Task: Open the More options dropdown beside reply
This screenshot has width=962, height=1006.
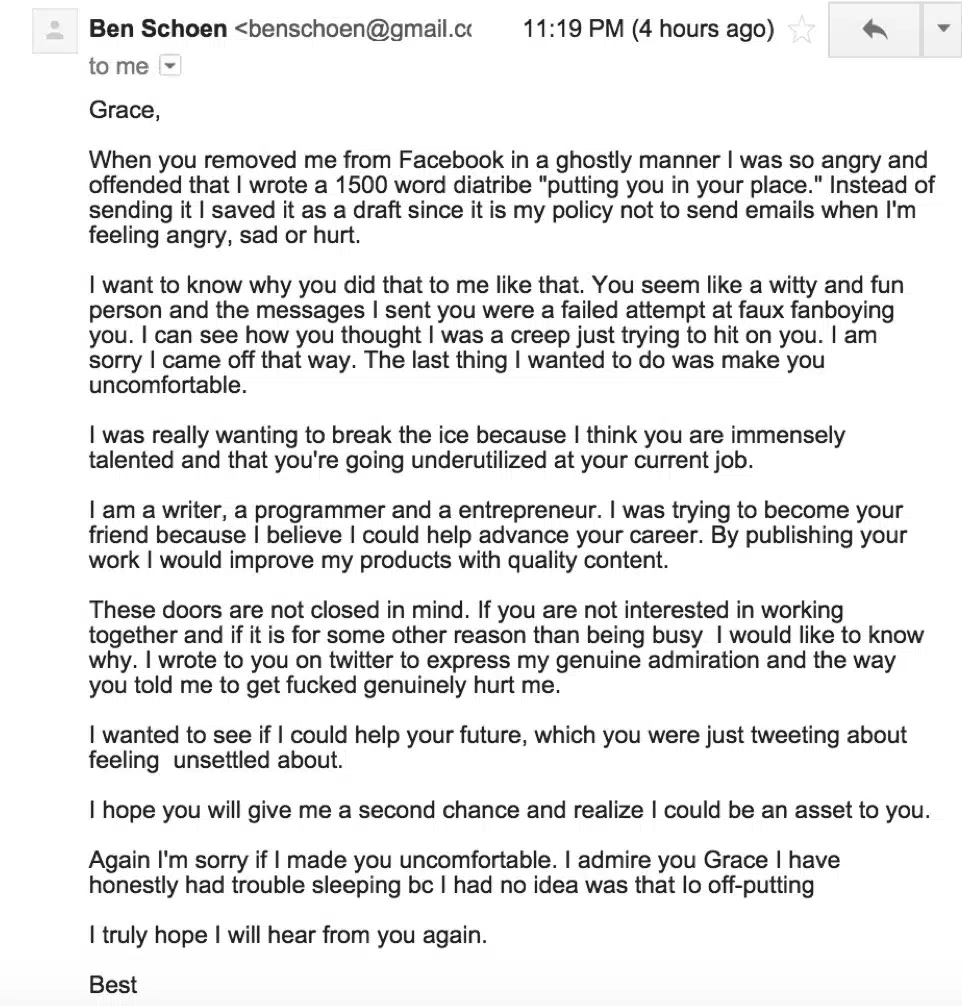Action: [942, 30]
